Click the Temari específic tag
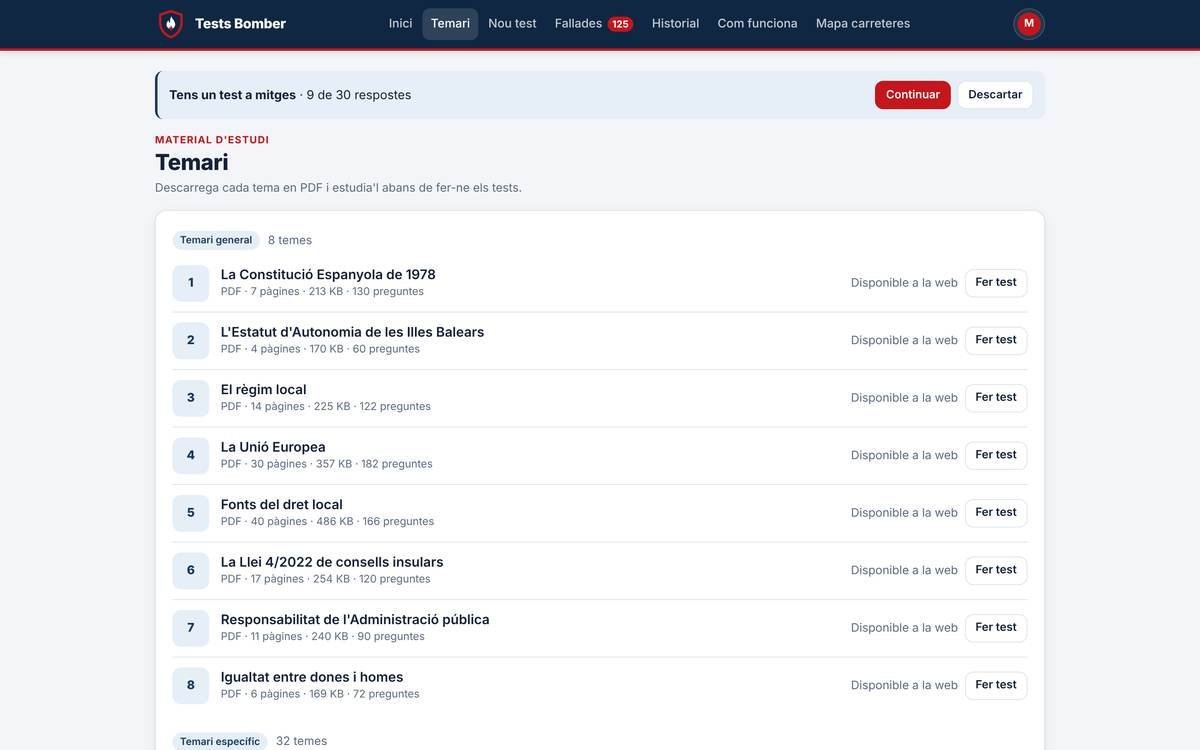 tap(220, 741)
